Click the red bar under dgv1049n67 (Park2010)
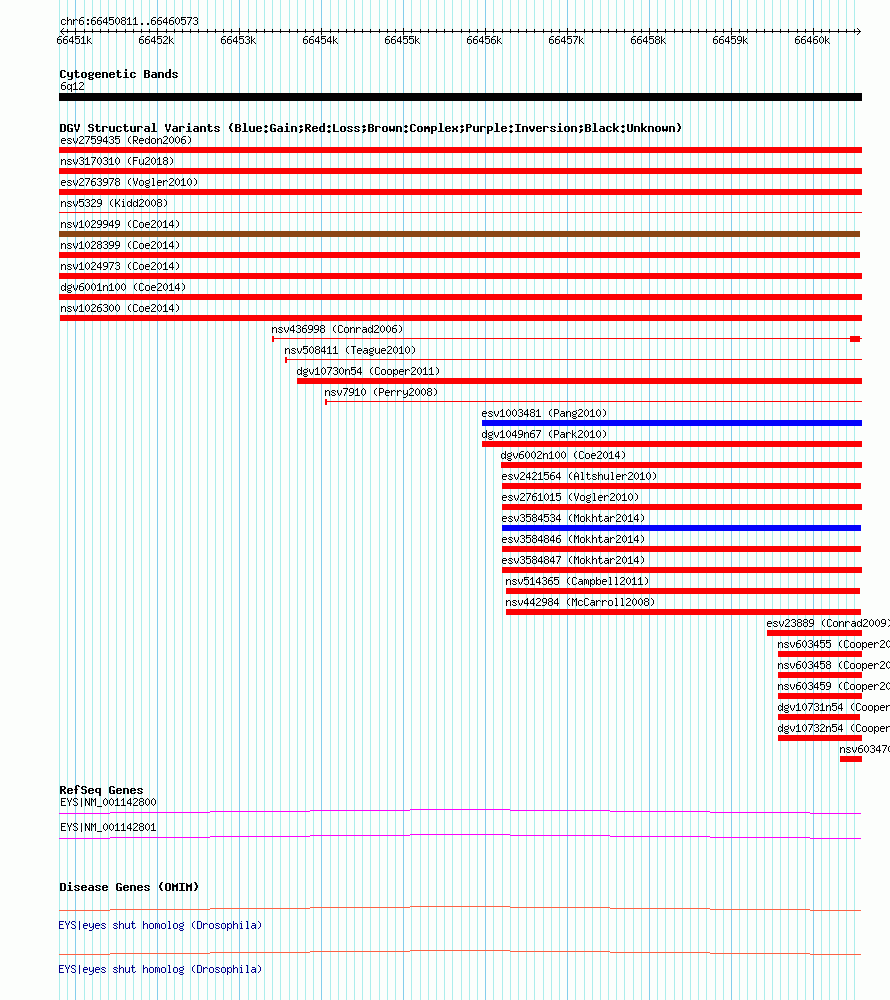 click(672, 444)
